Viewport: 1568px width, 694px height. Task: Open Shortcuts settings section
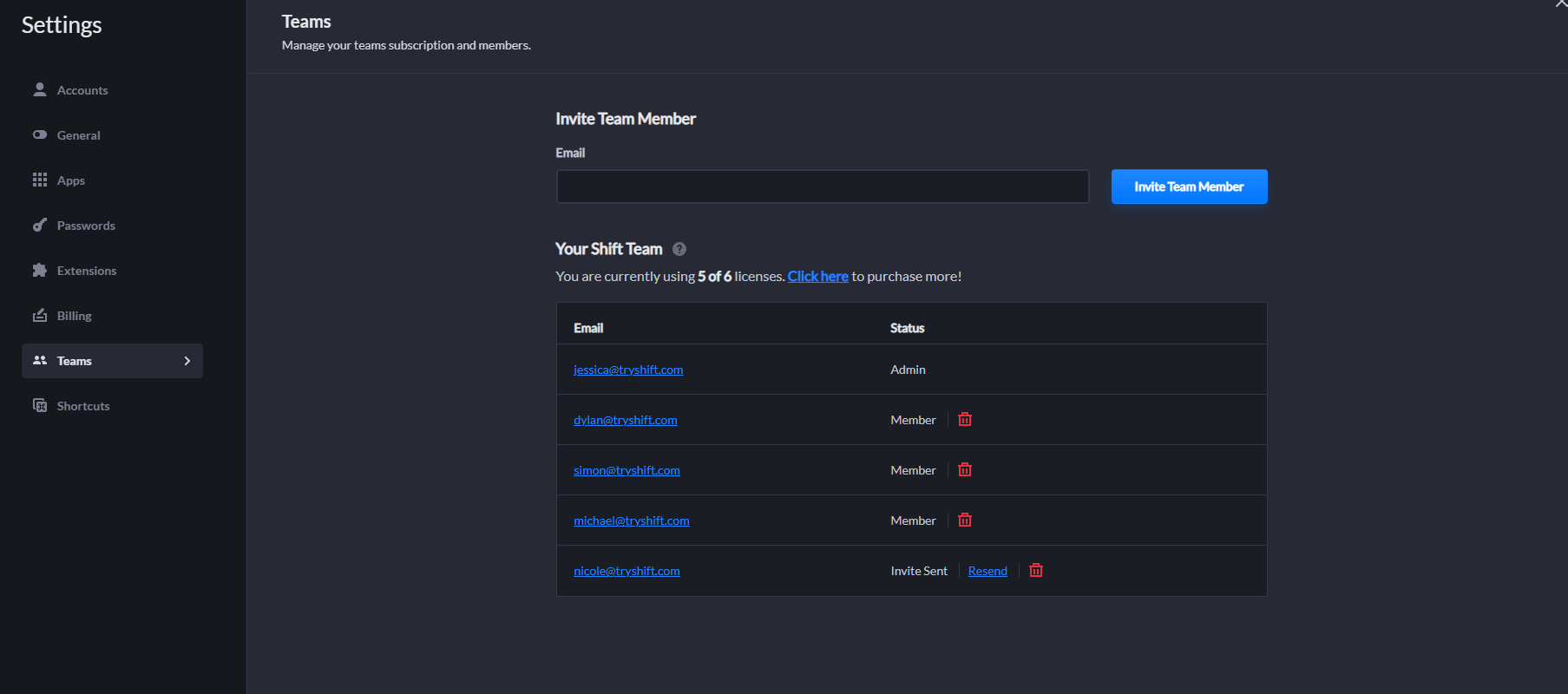tap(82, 406)
